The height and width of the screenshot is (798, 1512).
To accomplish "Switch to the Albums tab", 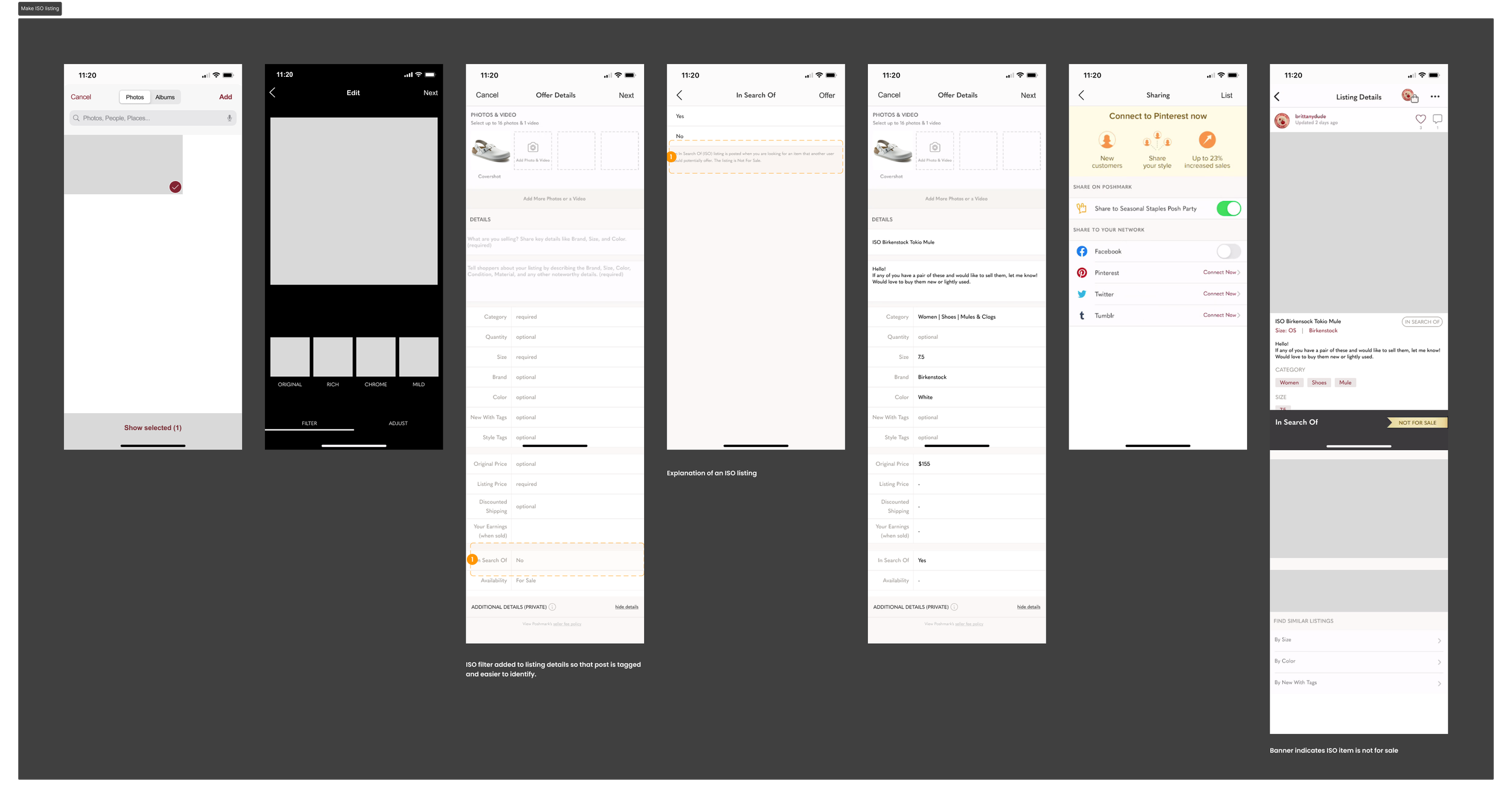I will [165, 97].
